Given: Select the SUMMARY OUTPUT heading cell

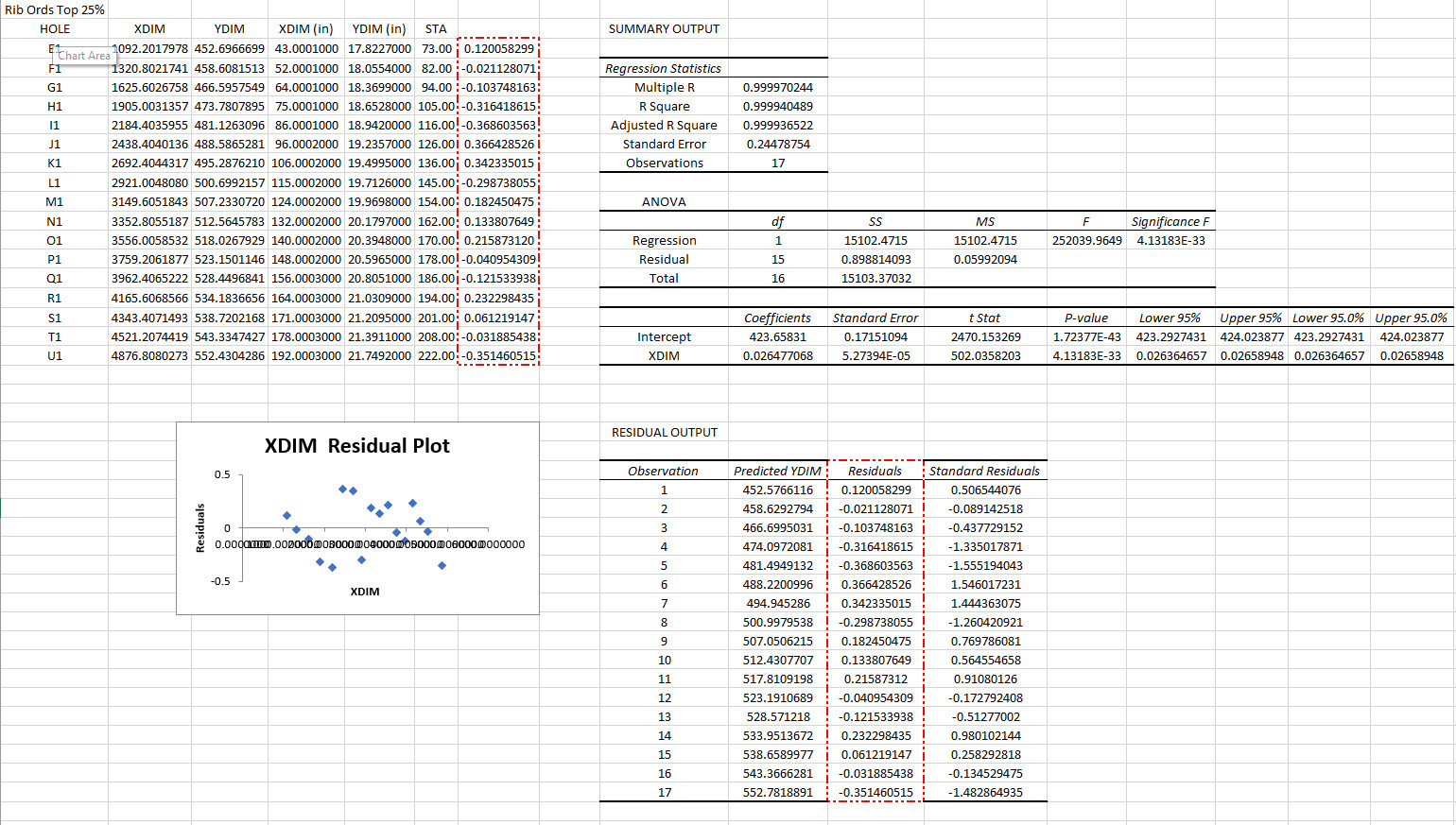Looking at the screenshot, I should tap(664, 29).
